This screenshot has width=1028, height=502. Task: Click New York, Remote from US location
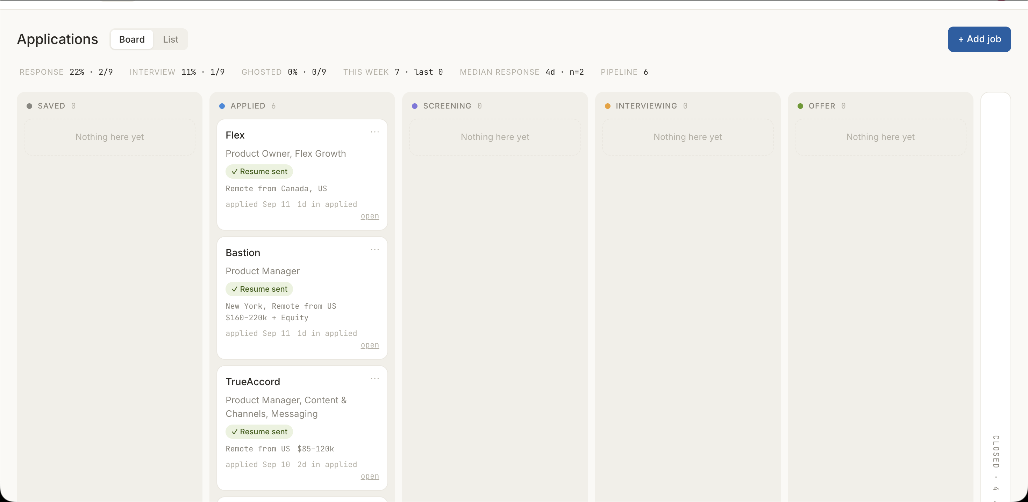pyautogui.click(x=281, y=306)
